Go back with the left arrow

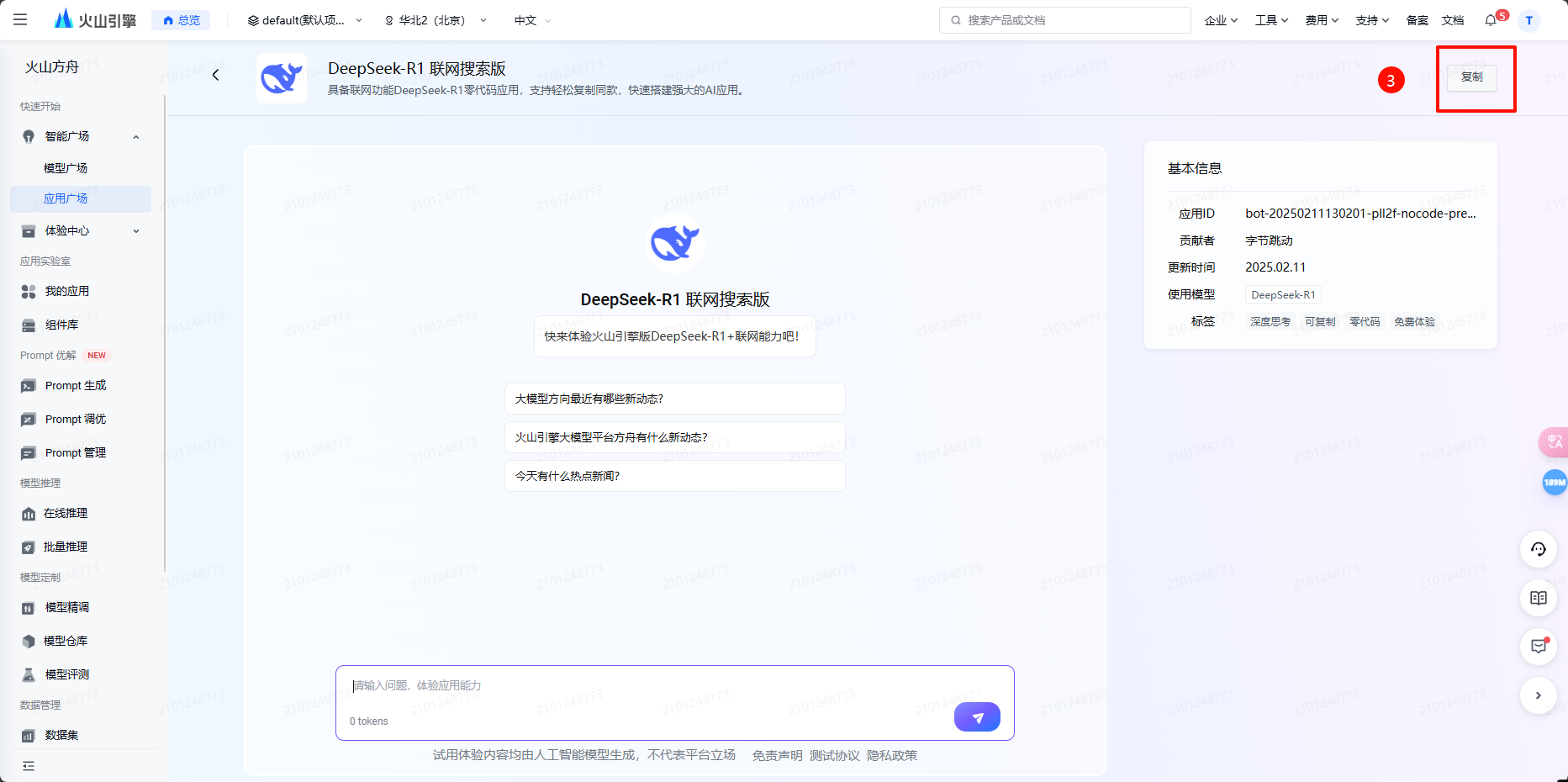(x=215, y=75)
